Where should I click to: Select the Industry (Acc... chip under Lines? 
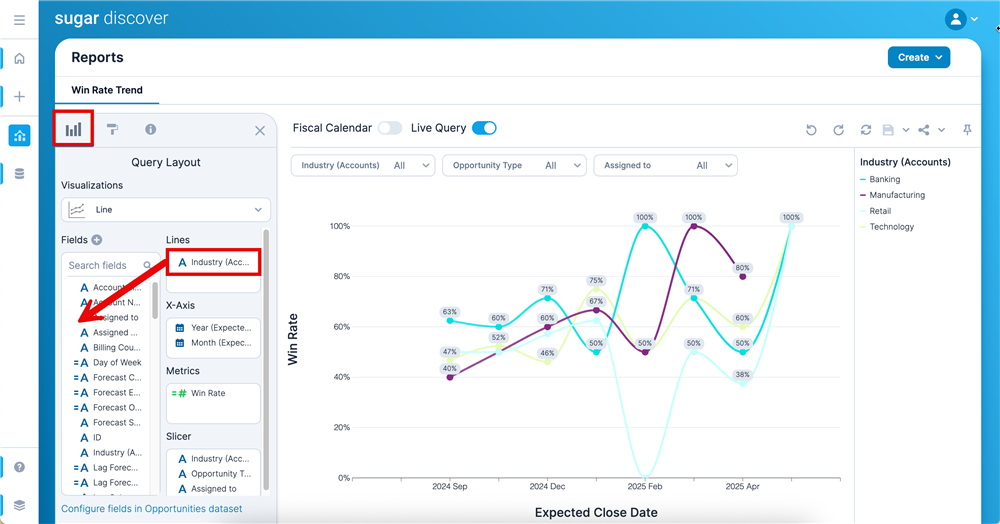pos(214,262)
